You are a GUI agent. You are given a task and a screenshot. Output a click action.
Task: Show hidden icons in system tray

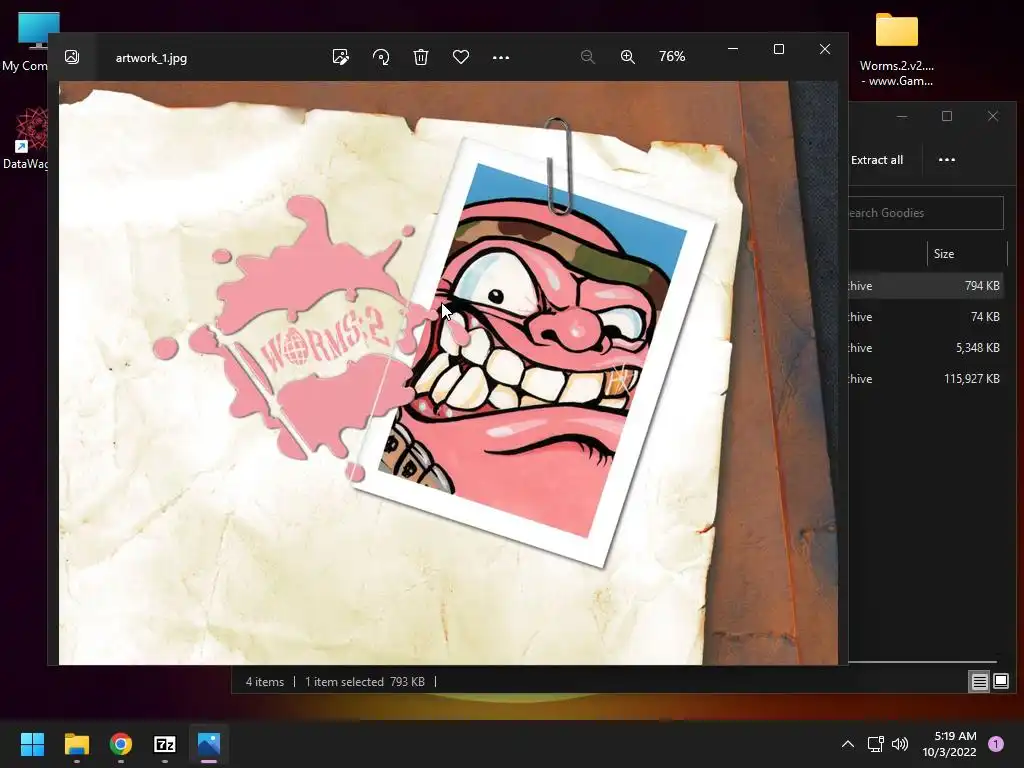pos(848,744)
